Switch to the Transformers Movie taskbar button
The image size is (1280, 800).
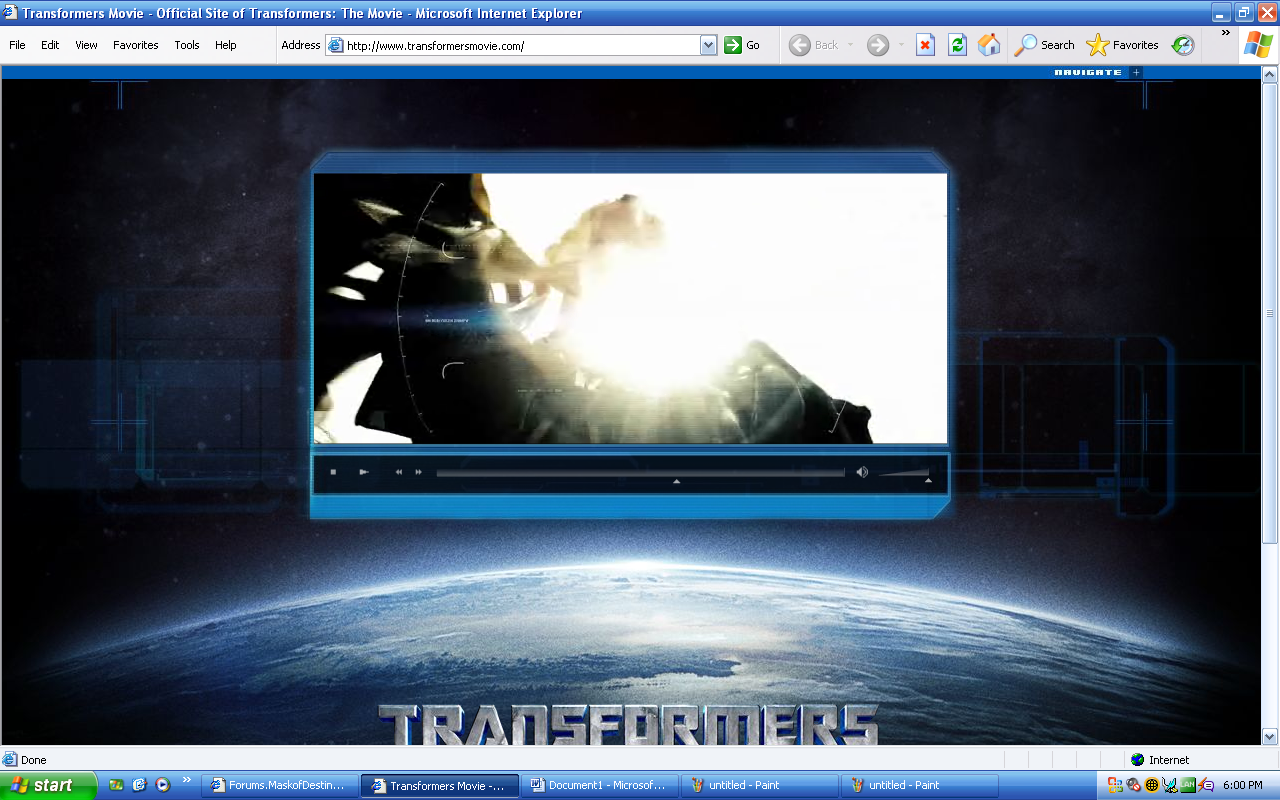pos(440,785)
